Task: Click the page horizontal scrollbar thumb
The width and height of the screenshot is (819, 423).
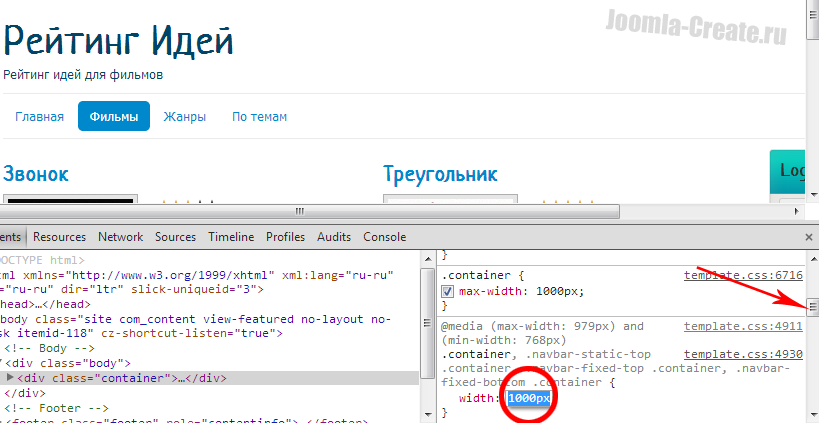Action: click(297, 211)
